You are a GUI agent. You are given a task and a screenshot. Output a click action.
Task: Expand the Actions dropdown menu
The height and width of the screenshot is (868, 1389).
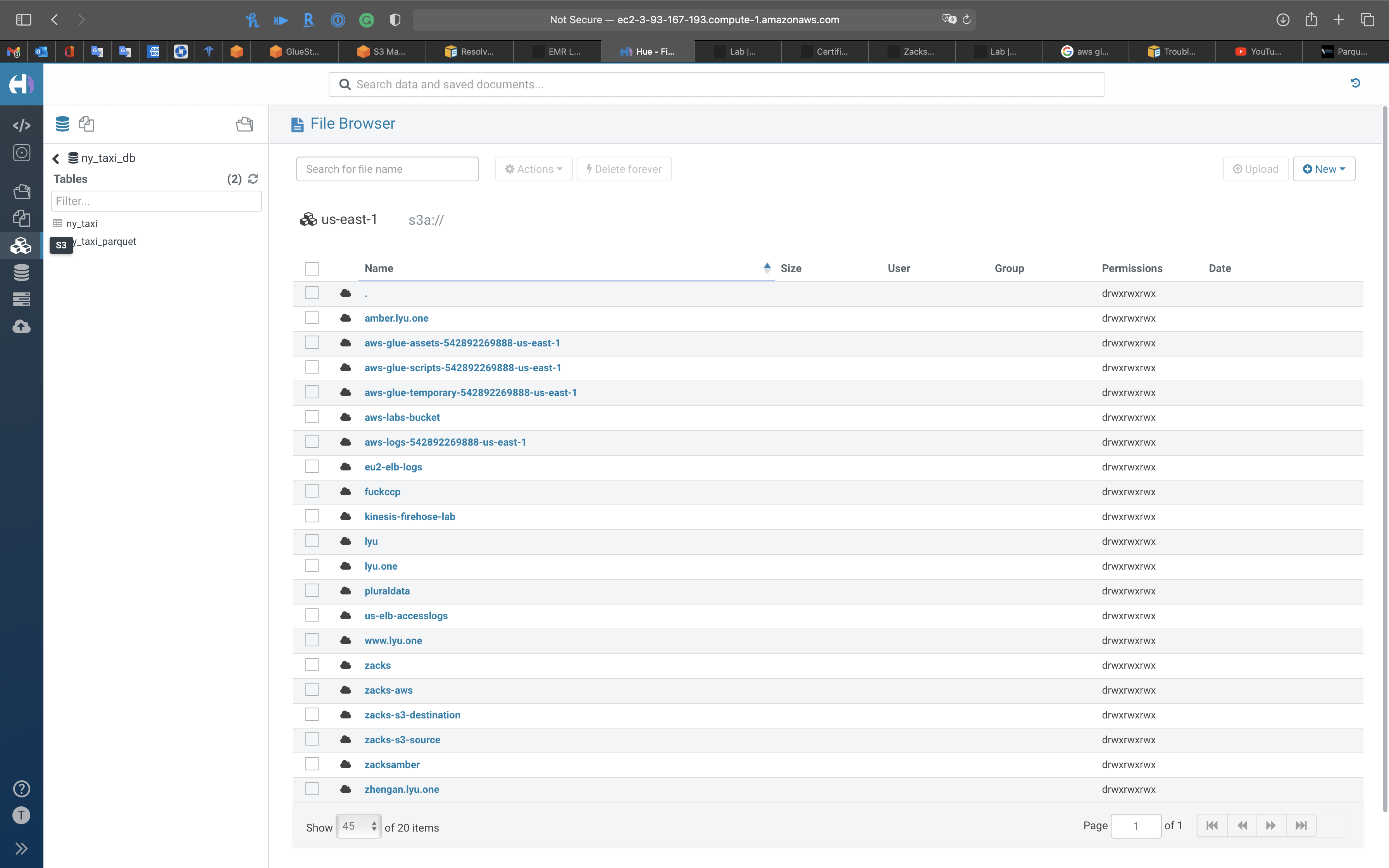(x=533, y=169)
